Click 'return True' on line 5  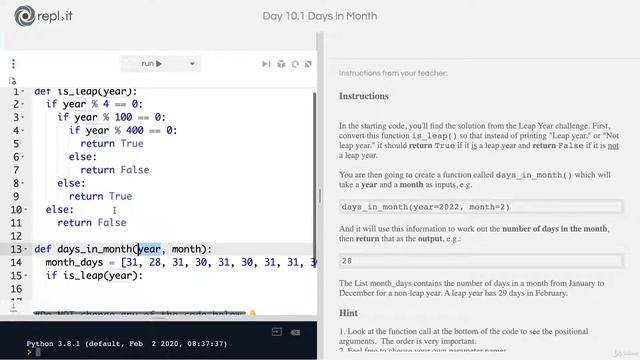tap(112, 144)
